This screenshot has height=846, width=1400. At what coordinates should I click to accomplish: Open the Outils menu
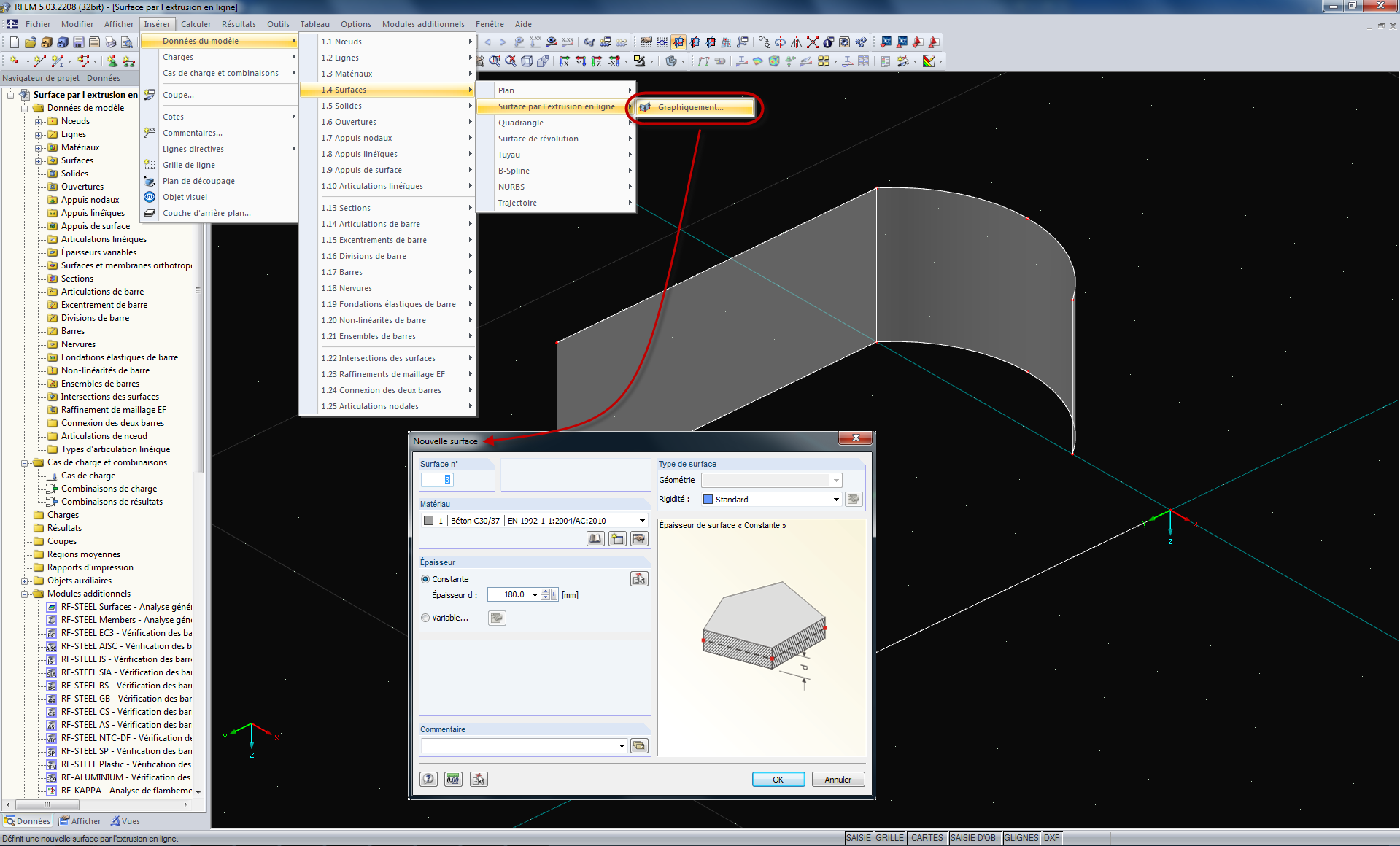coord(278,24)
